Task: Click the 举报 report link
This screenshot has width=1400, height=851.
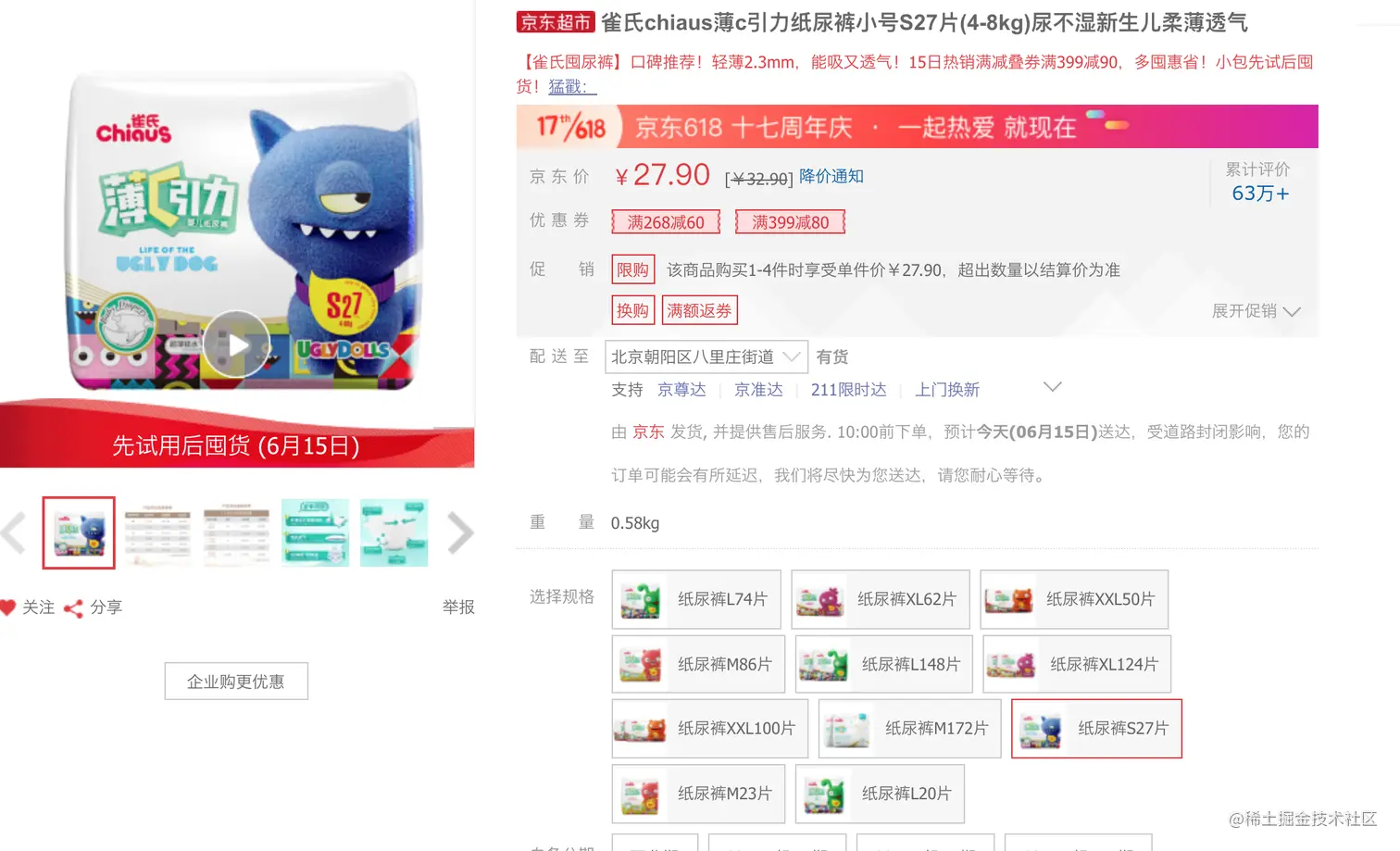Action: point(458,607)
